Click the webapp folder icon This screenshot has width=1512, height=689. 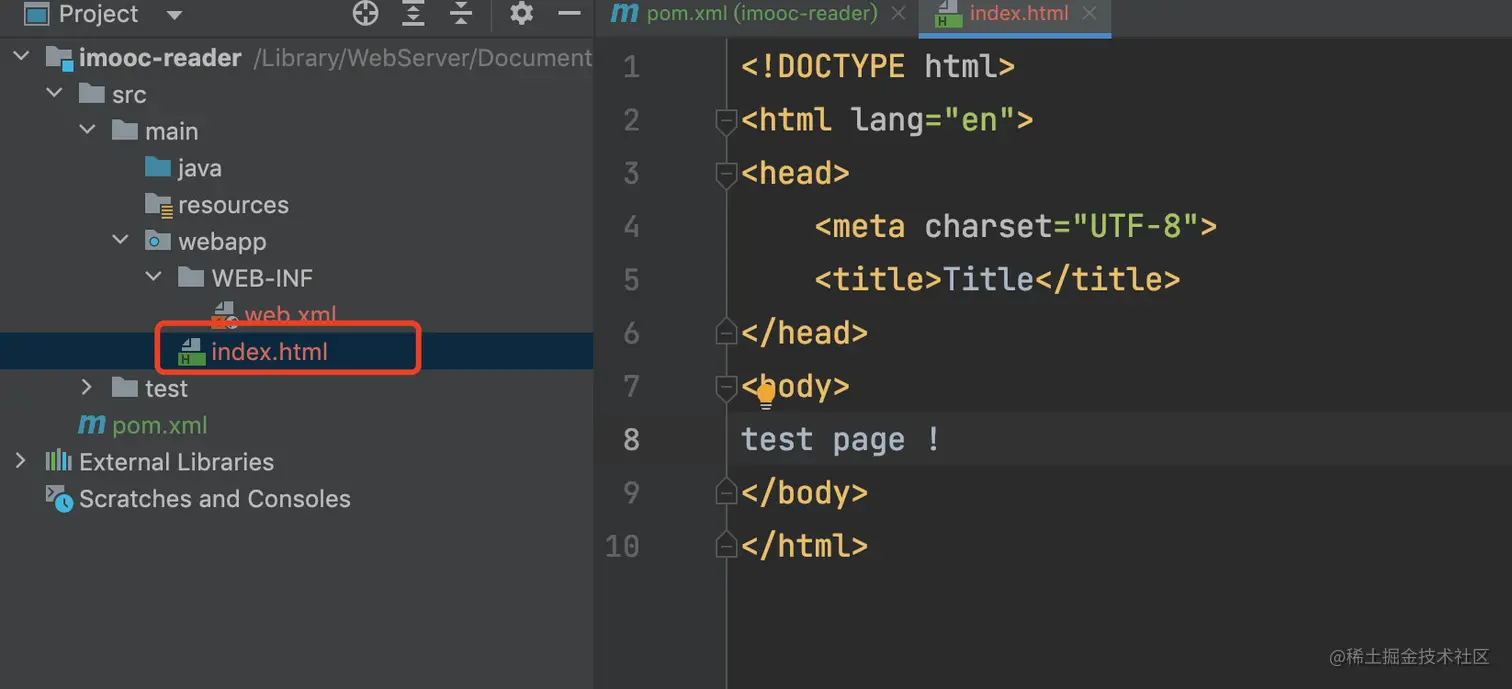pos(158,241)
